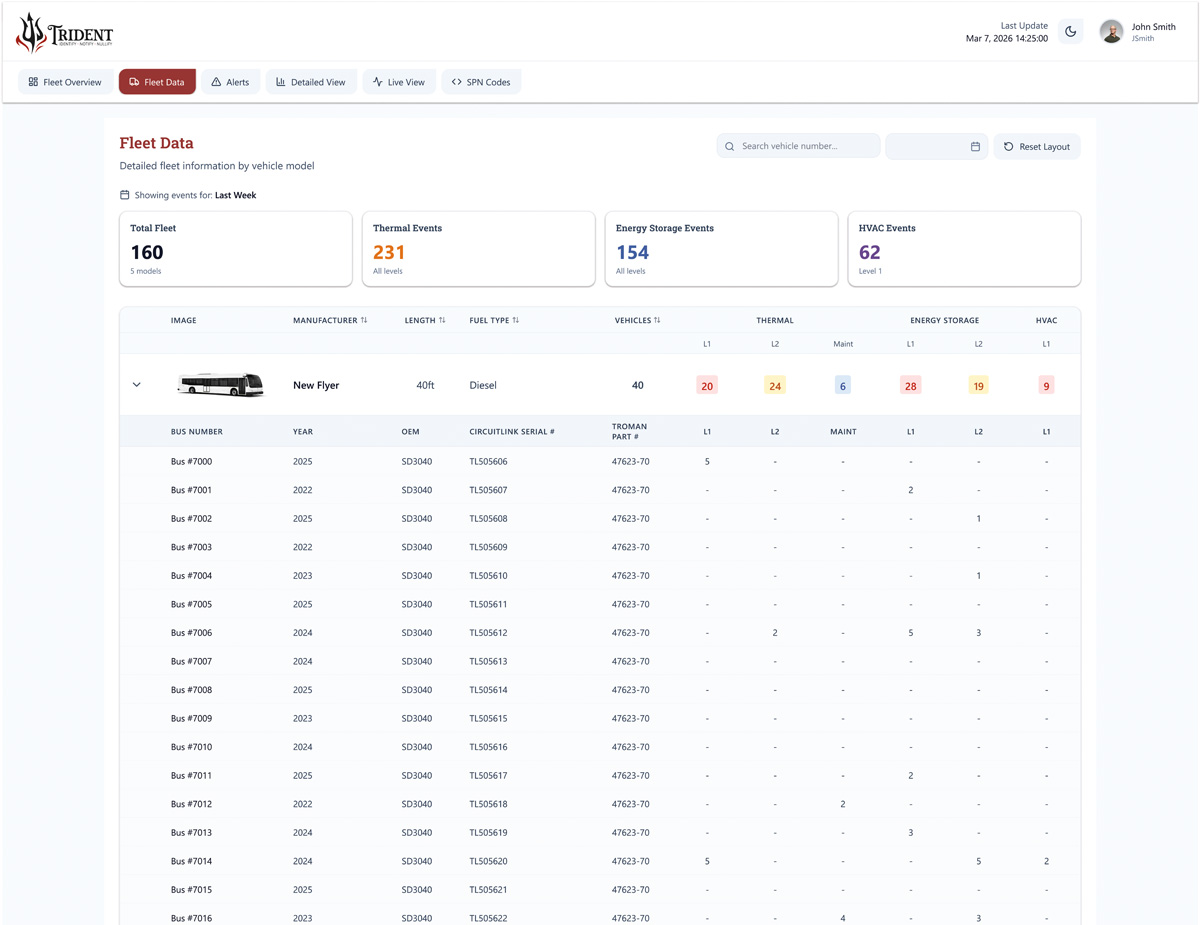The image size is (1200, 925).
Task: Switch to the Fleet Data tab
Action: (x=157, y=82)
